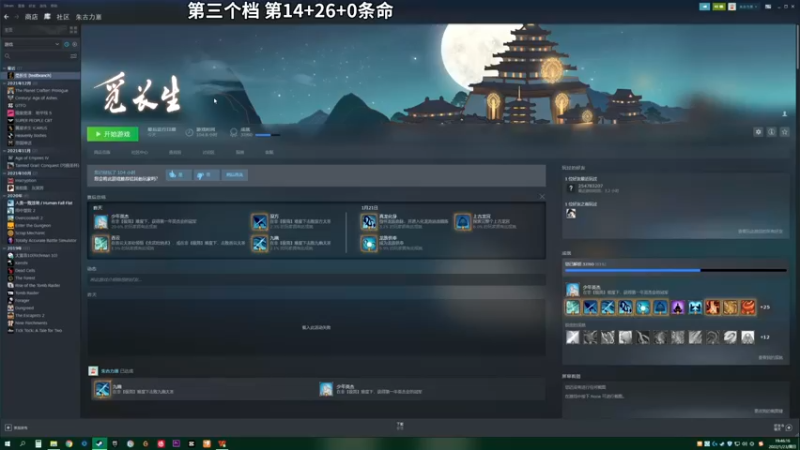
Task: Open the store page sub-tab under play button
Action: click(x=102, y=152)
